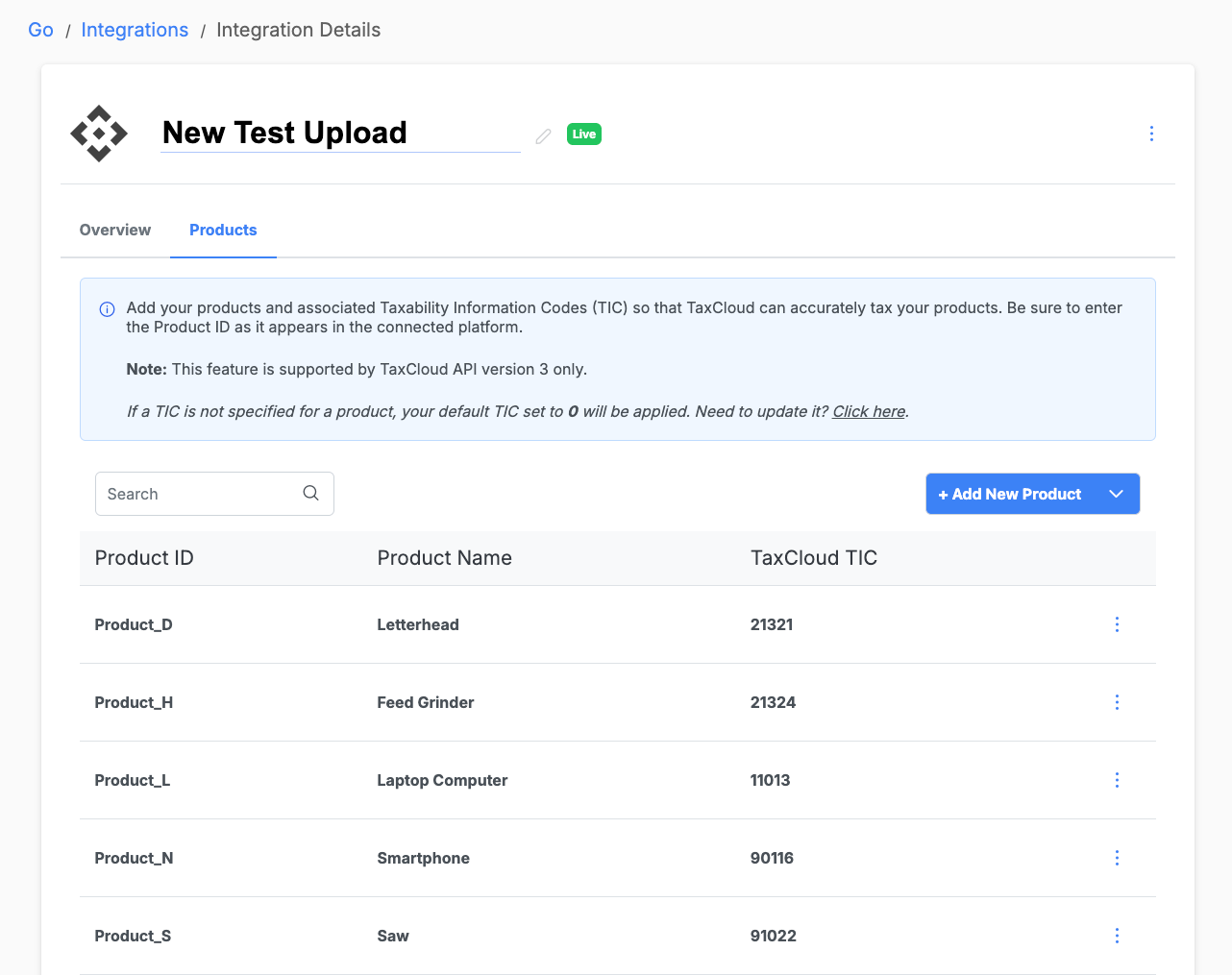Select the Products tab
The image size is (1232, 975).
coord(223,230)
